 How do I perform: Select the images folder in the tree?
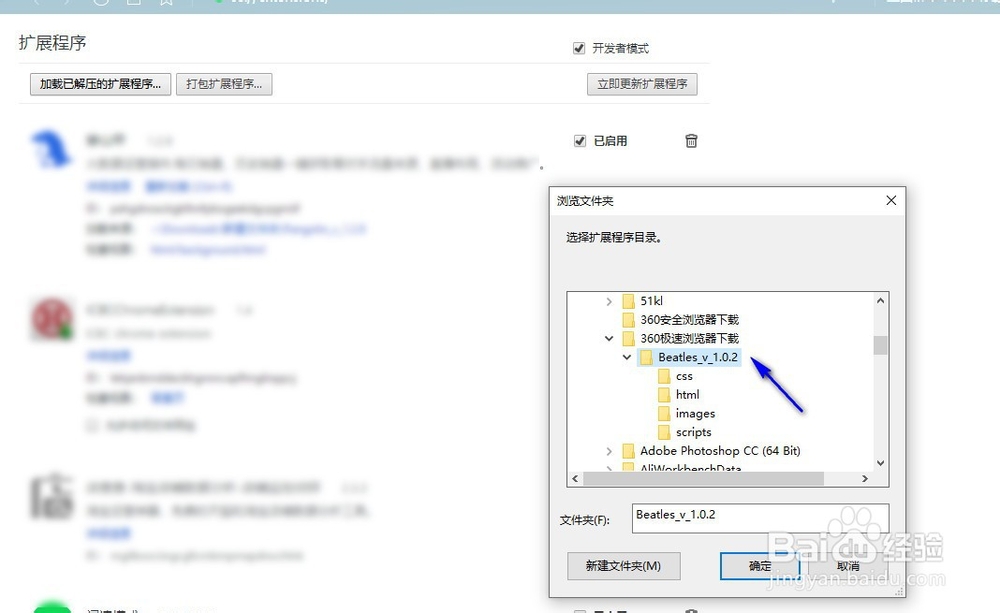coord(697,413)
